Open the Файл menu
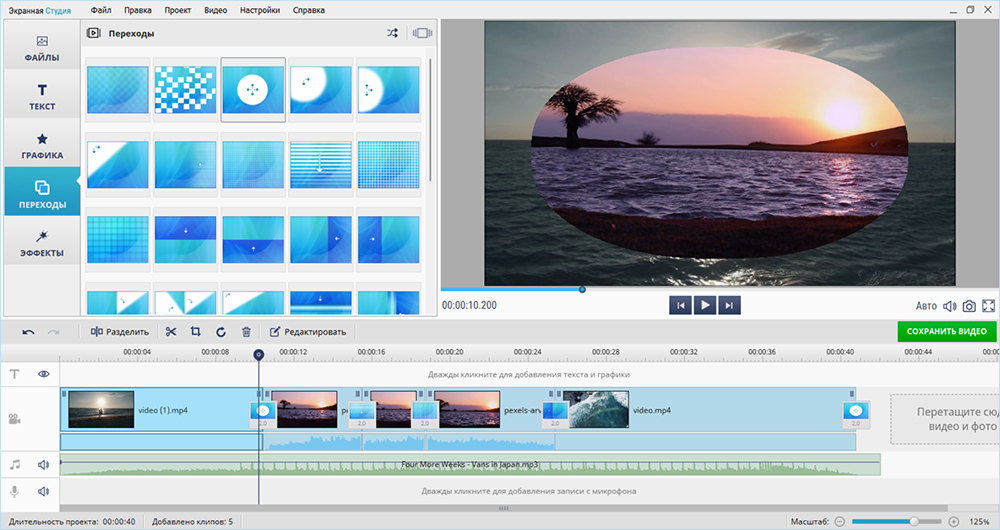Viewport: 1000px width, 530px height. 100,9
